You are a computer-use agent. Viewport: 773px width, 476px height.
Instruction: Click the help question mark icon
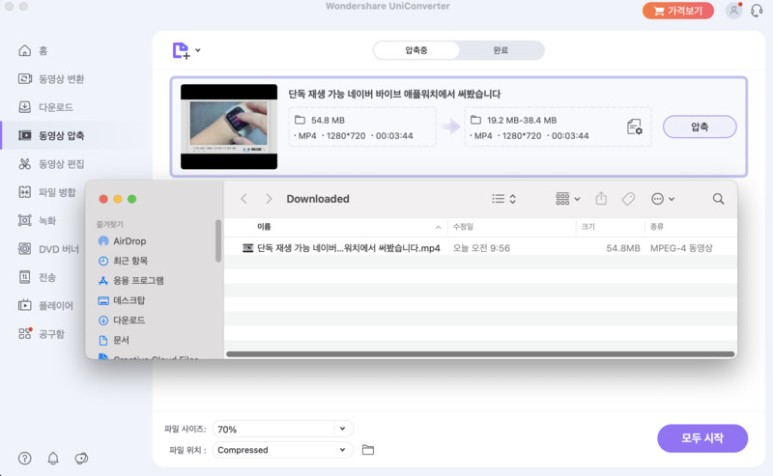pos(25,458)
